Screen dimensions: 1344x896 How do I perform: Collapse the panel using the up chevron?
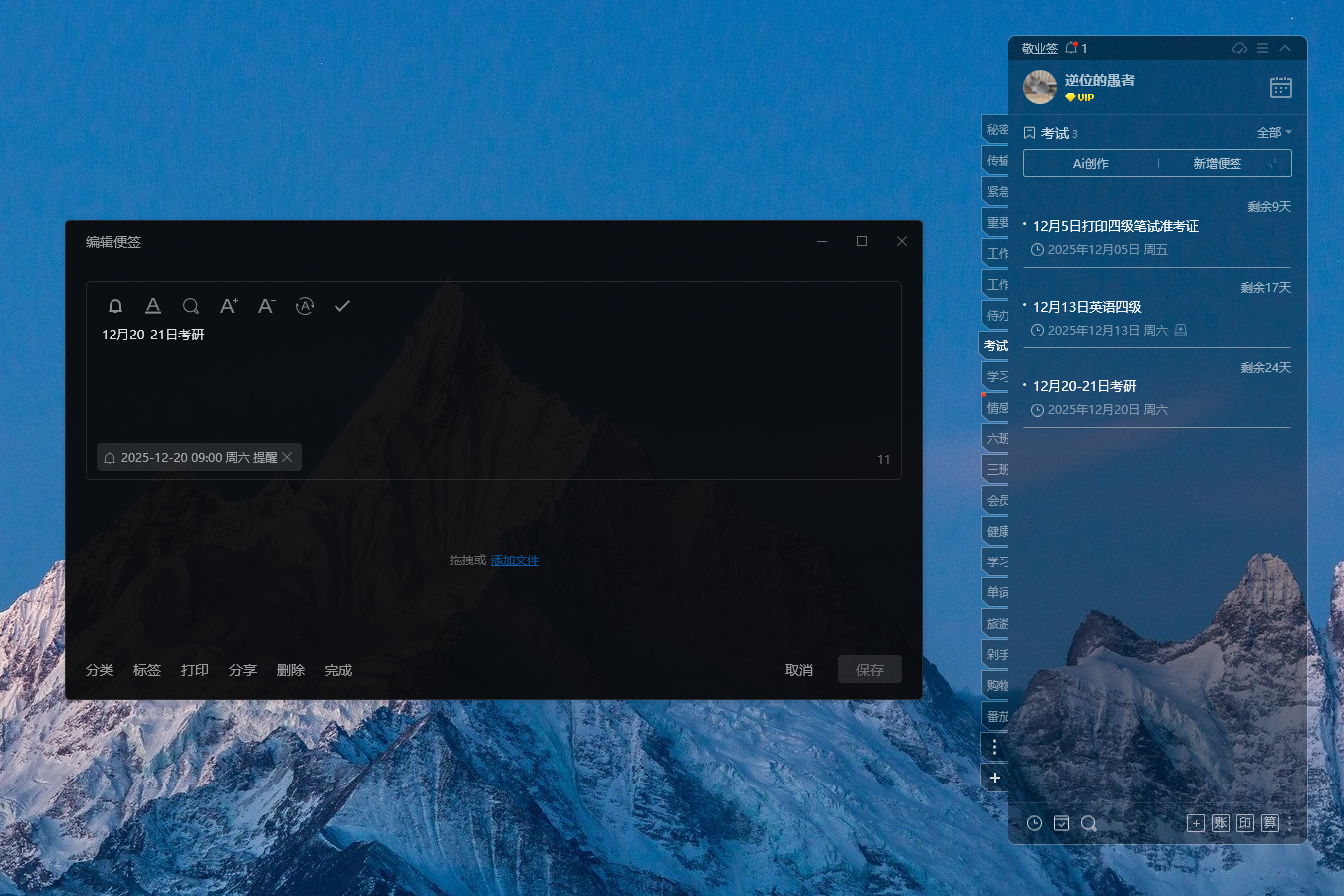tap(1285, 48)
